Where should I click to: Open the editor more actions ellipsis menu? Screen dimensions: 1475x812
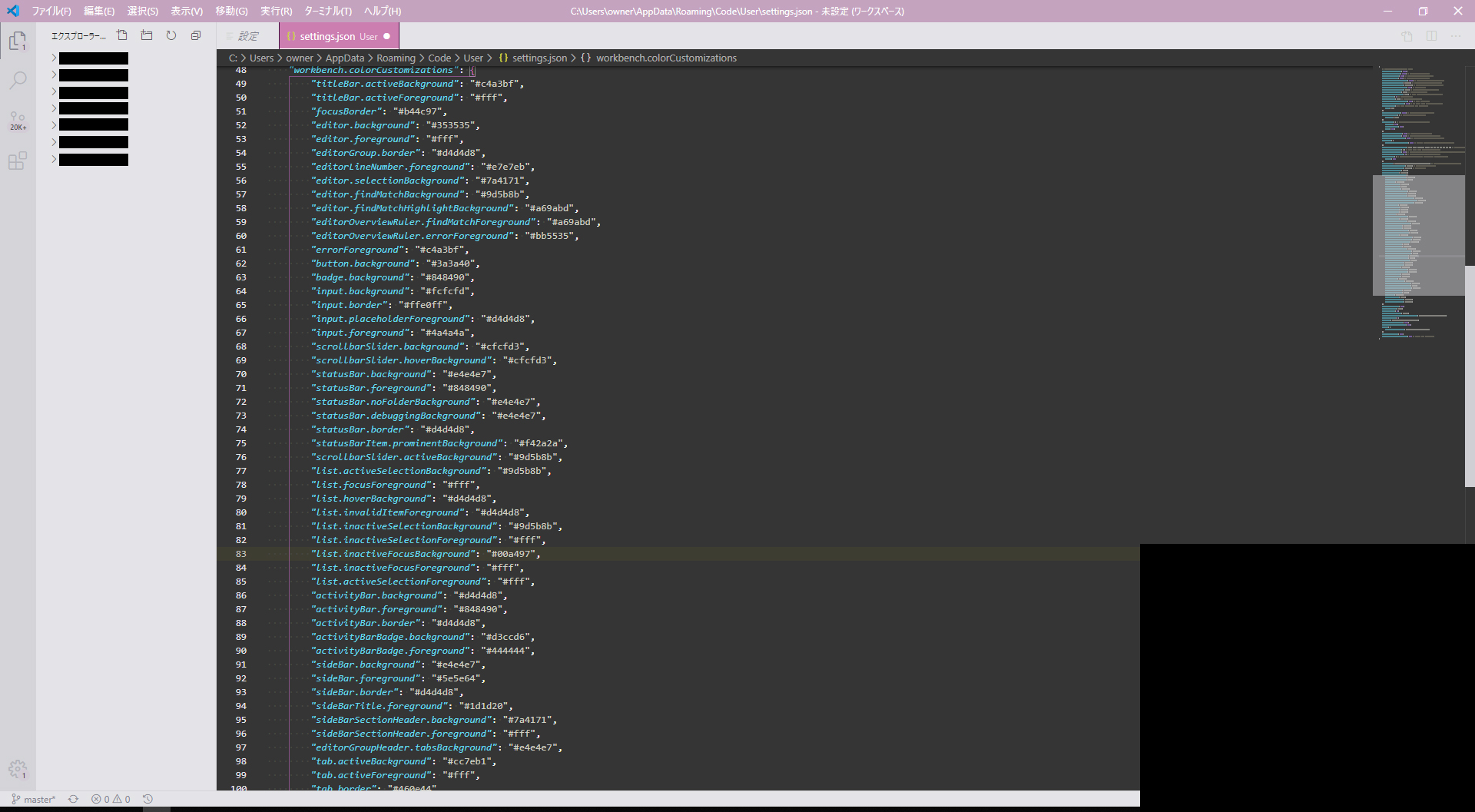1456,36
